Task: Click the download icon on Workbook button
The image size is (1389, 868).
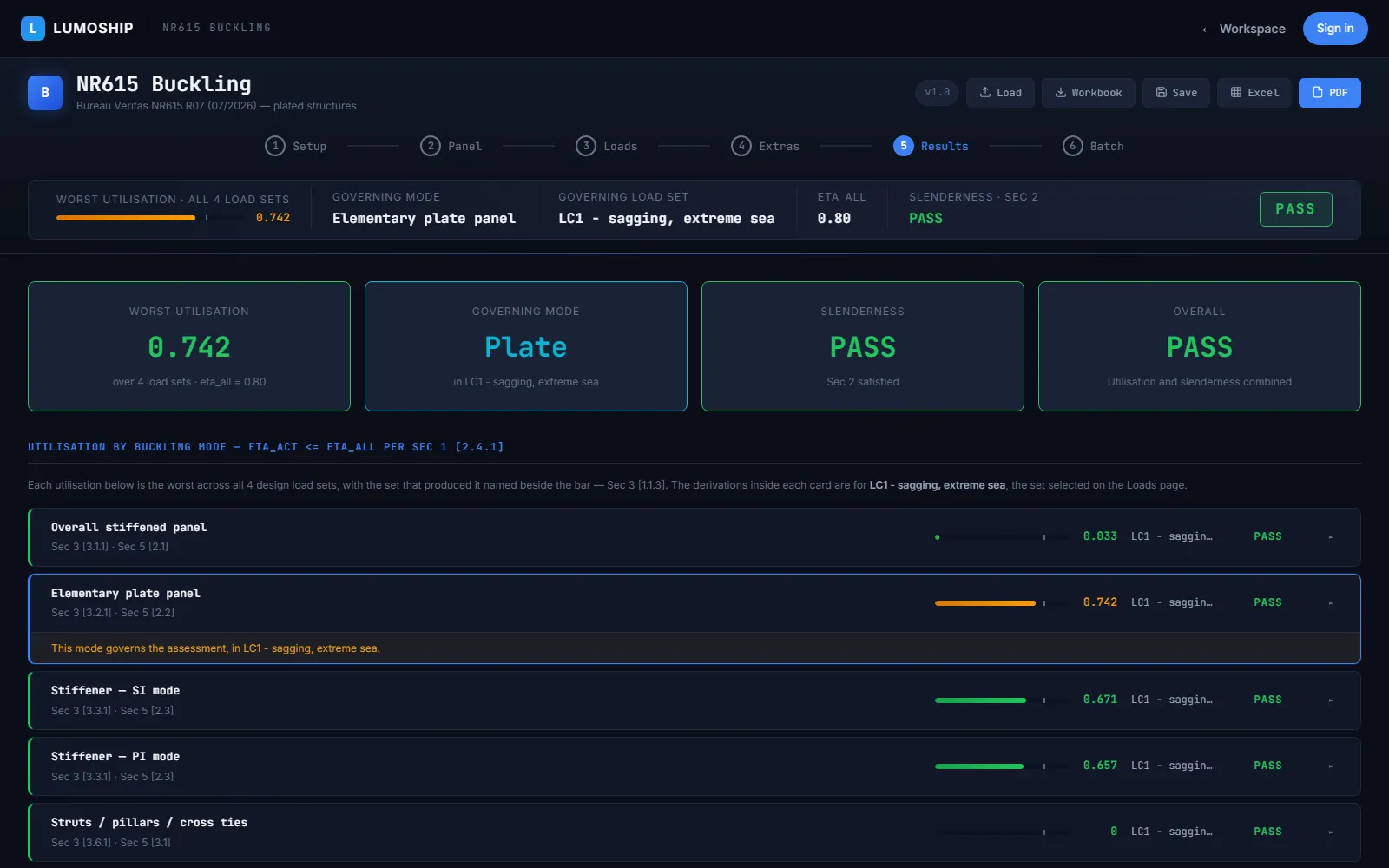Action: [x=1060, y=92]
